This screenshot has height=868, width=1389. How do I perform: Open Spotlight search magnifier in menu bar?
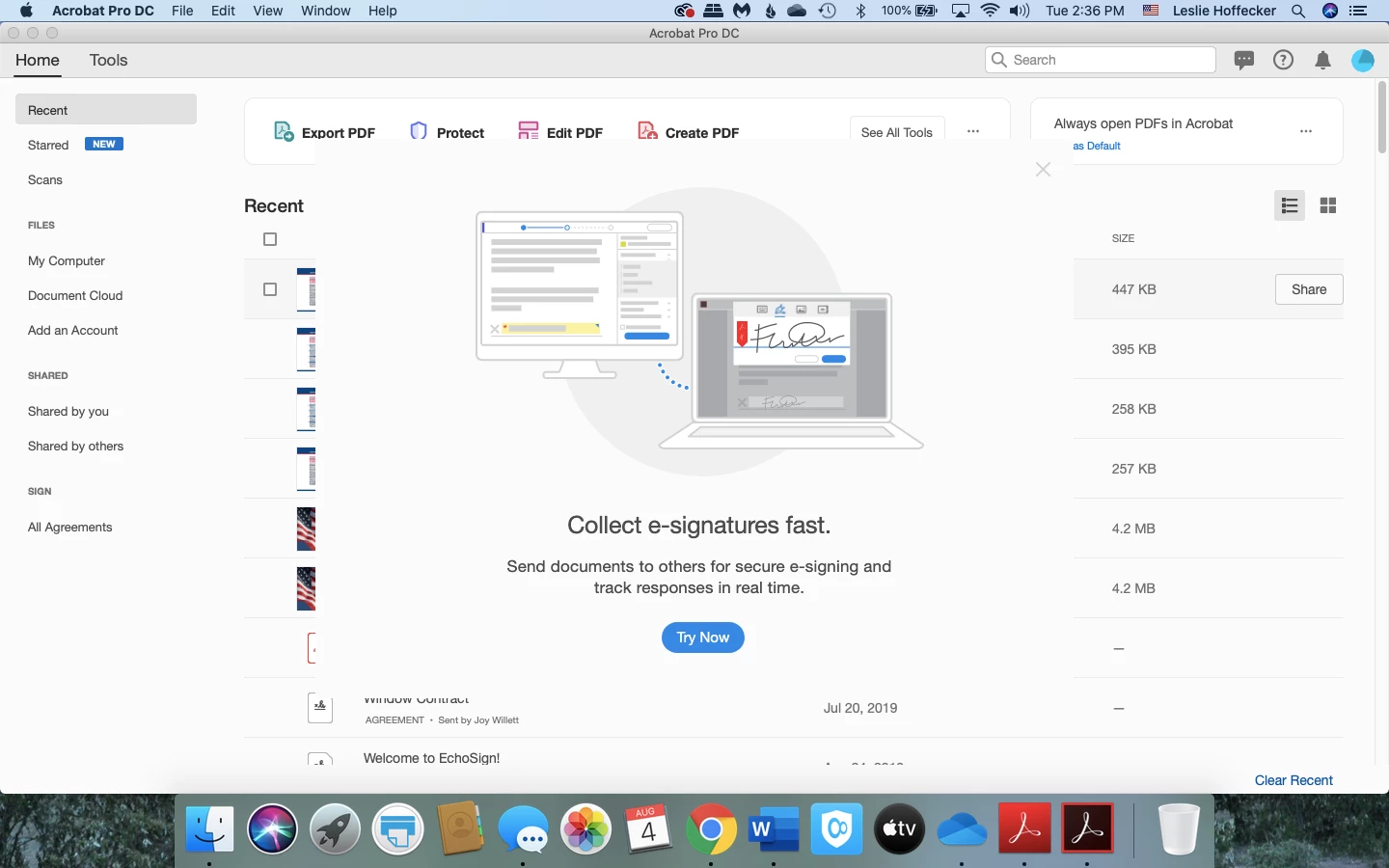[x=1298, y=11]
